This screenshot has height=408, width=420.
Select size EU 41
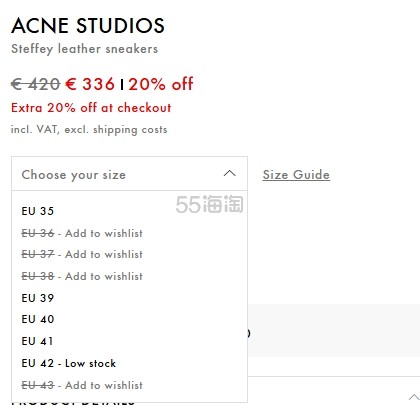point(129,341)
